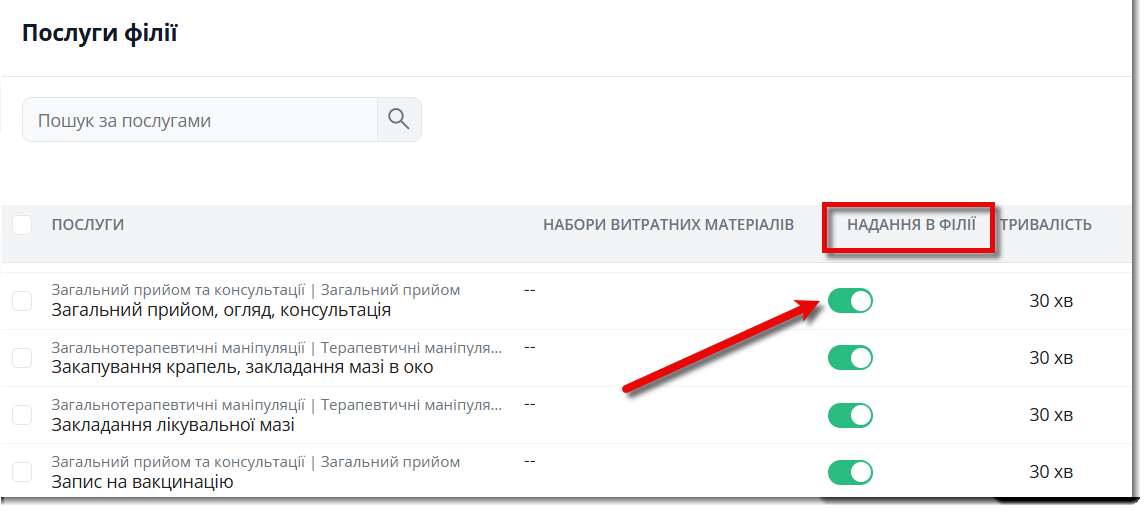1147x512 pixels.
Task: Check the box for Закладання лікувальної мазі
Action: (22, 415)
